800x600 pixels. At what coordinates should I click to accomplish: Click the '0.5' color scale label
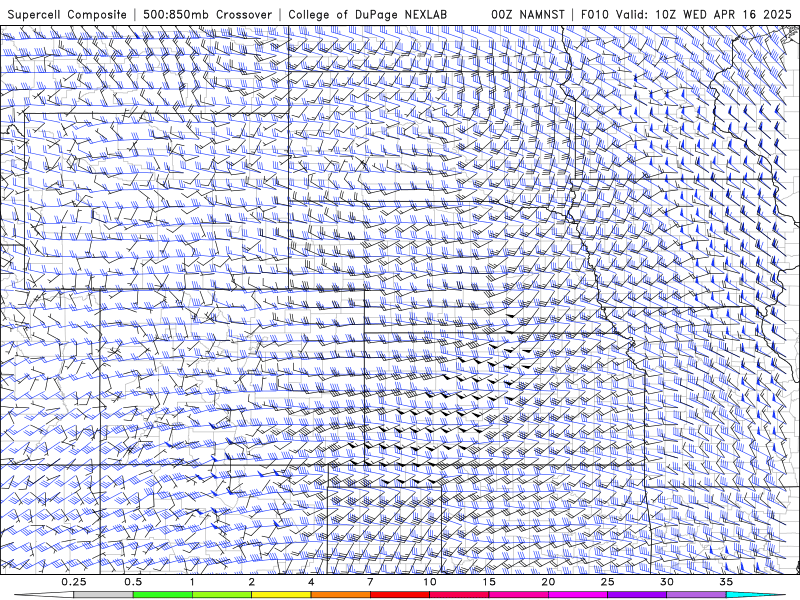pos(133,582)
